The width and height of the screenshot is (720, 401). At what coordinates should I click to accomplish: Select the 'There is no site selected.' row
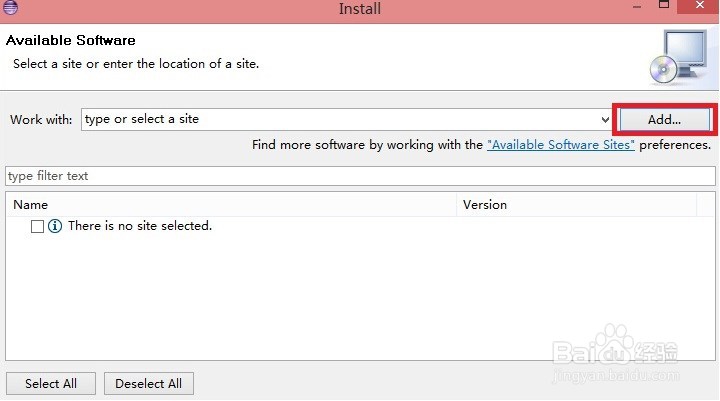(360, 226)
